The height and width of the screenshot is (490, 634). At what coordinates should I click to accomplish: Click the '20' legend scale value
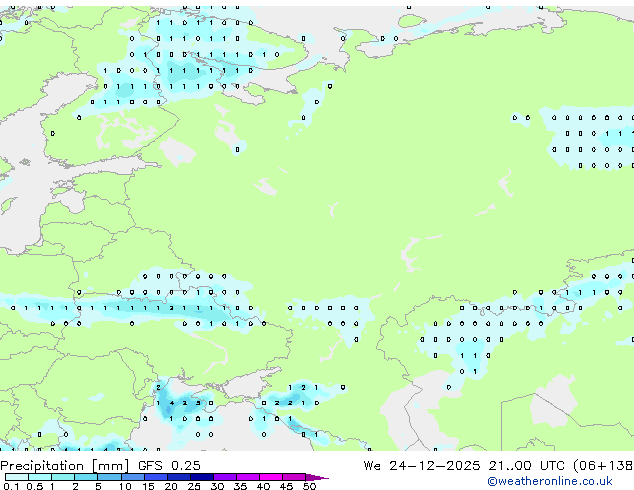(x=171, y=486)
